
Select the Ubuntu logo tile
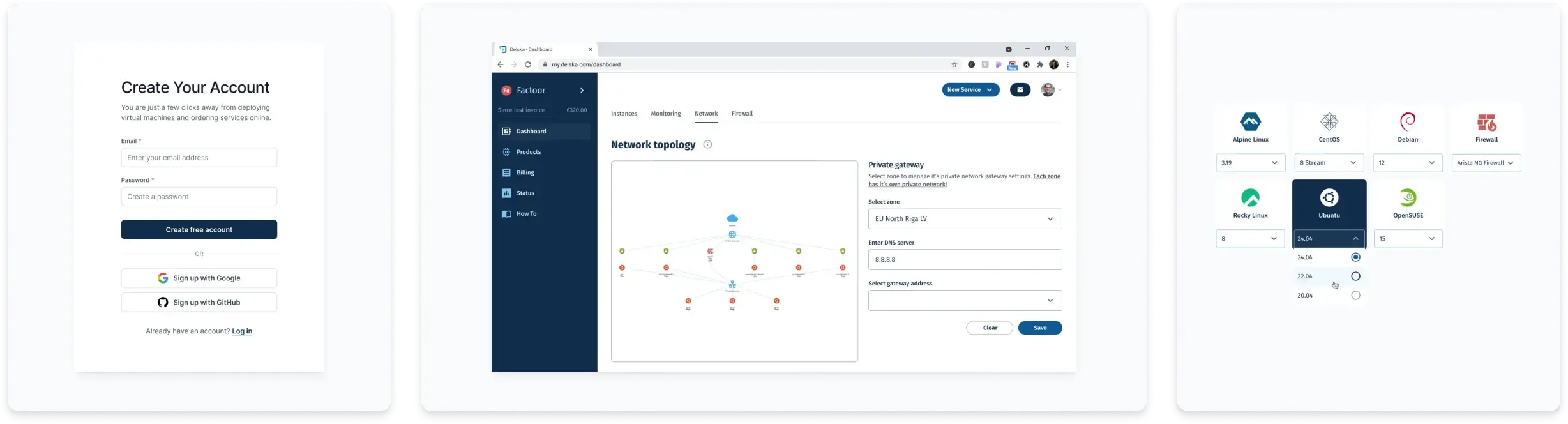coord(1329,199)
